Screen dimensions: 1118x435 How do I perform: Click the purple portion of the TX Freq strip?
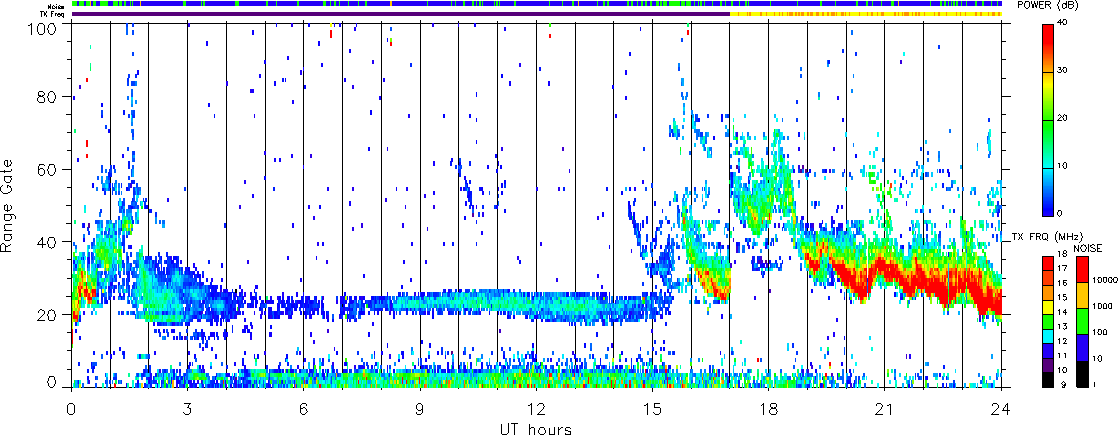(401, 14)
